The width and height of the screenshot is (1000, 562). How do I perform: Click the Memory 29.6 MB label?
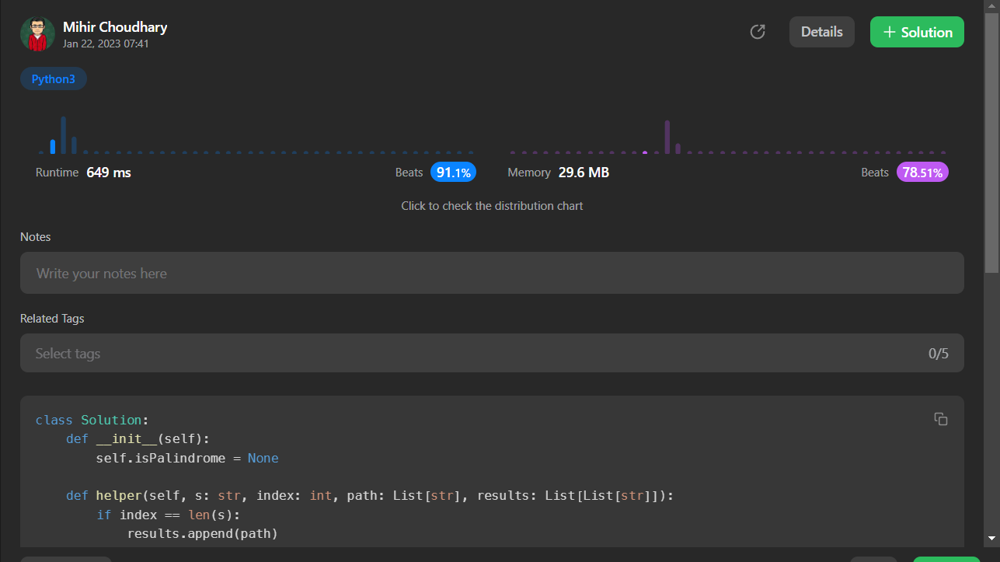[558, 173]
